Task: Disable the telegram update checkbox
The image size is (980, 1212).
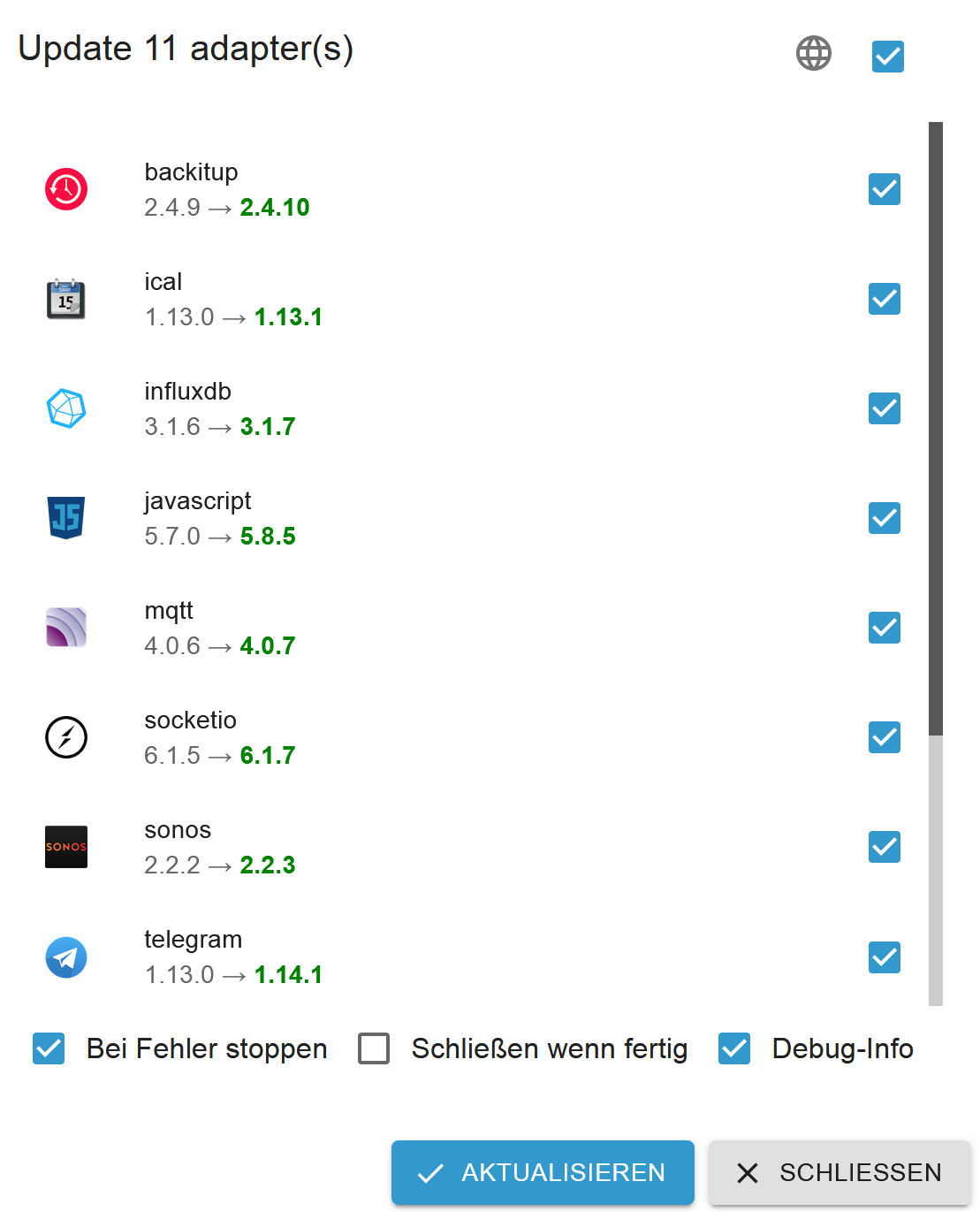Action: pyautogui.click(x=884, y=957)
